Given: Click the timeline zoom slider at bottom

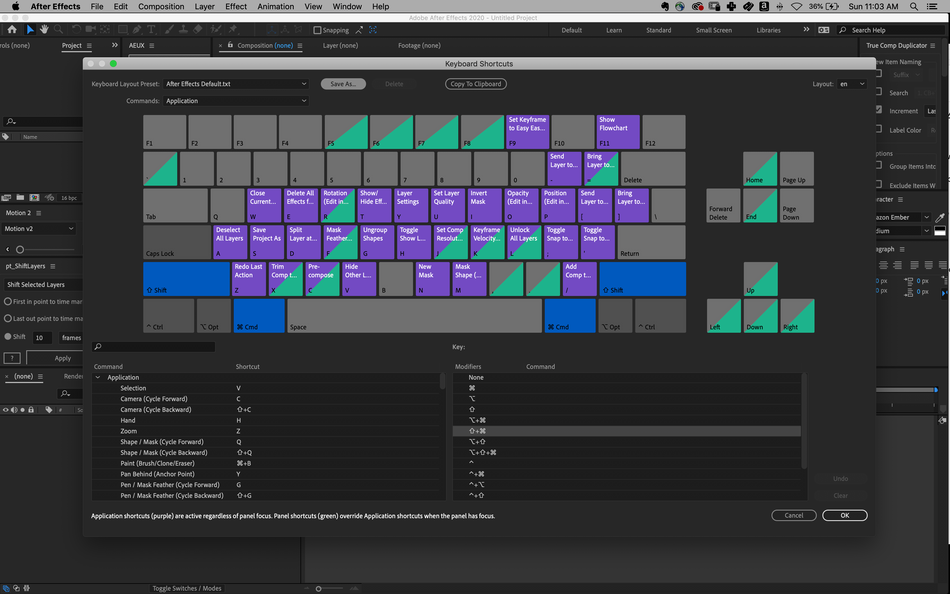Looking at the screenshot, I should coord(319,589).
